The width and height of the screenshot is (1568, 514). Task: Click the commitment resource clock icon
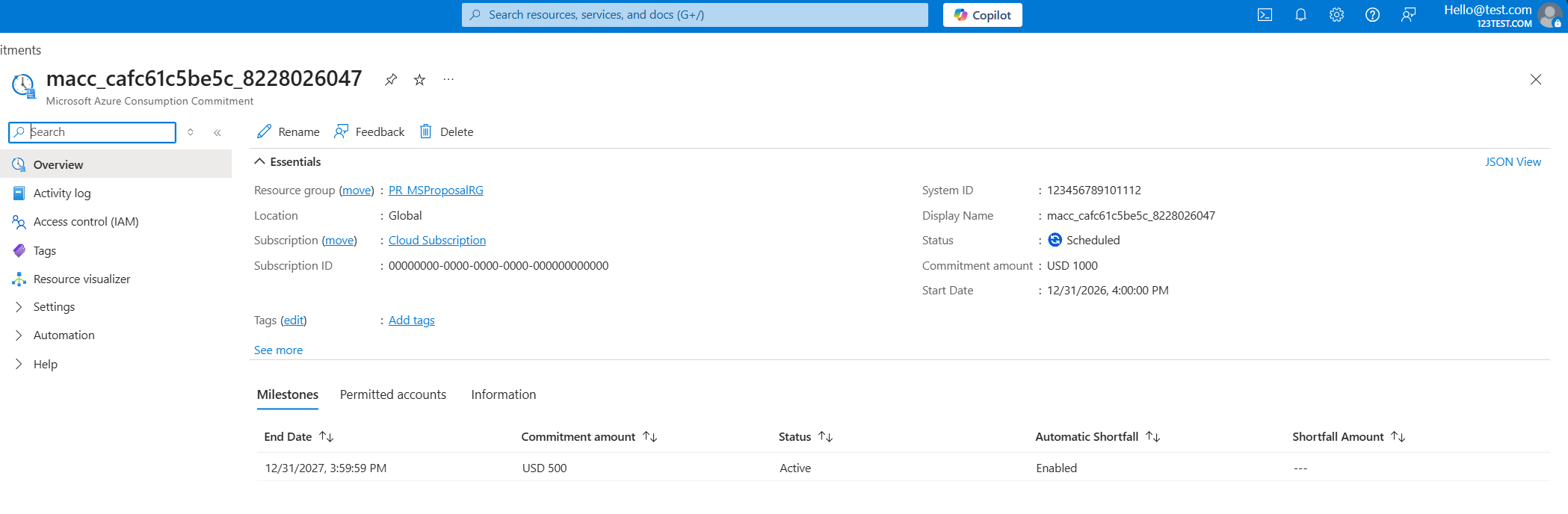pyautogui.click(x=23, y=86)
